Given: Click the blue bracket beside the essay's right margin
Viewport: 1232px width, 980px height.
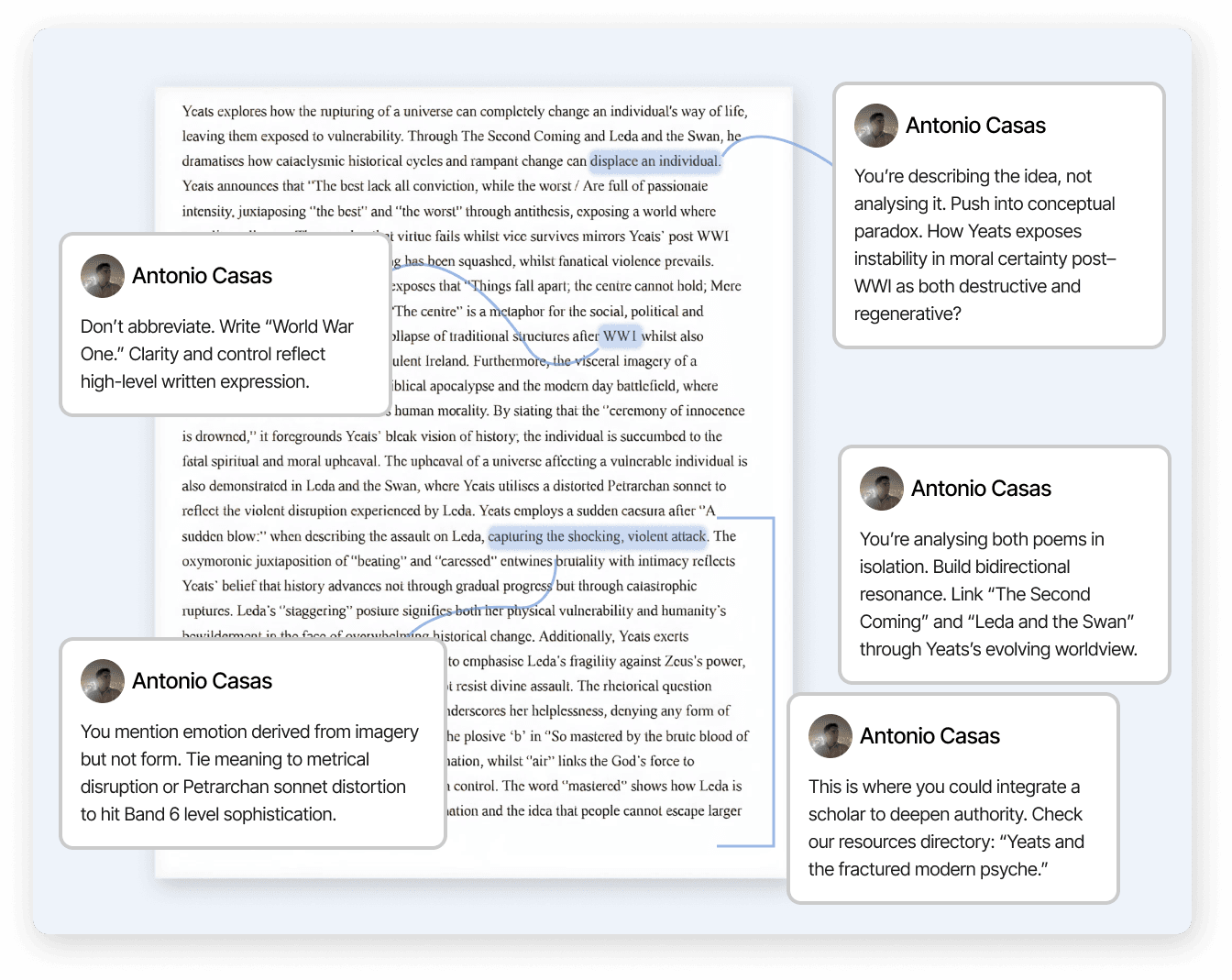Looking at the screenshot, I should [774, 680].
